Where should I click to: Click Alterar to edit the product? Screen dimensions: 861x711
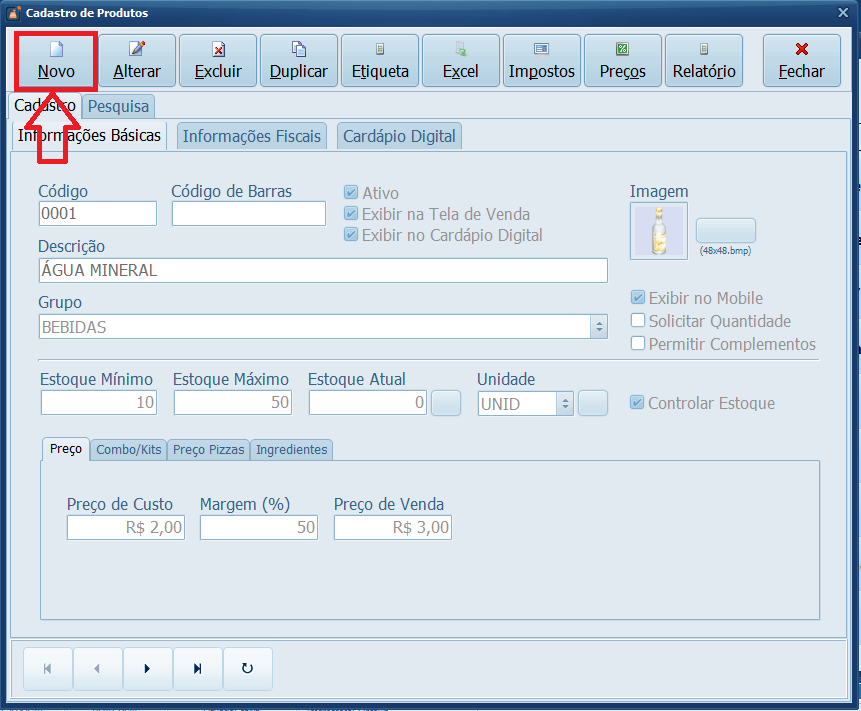click(x=137, y=60)
